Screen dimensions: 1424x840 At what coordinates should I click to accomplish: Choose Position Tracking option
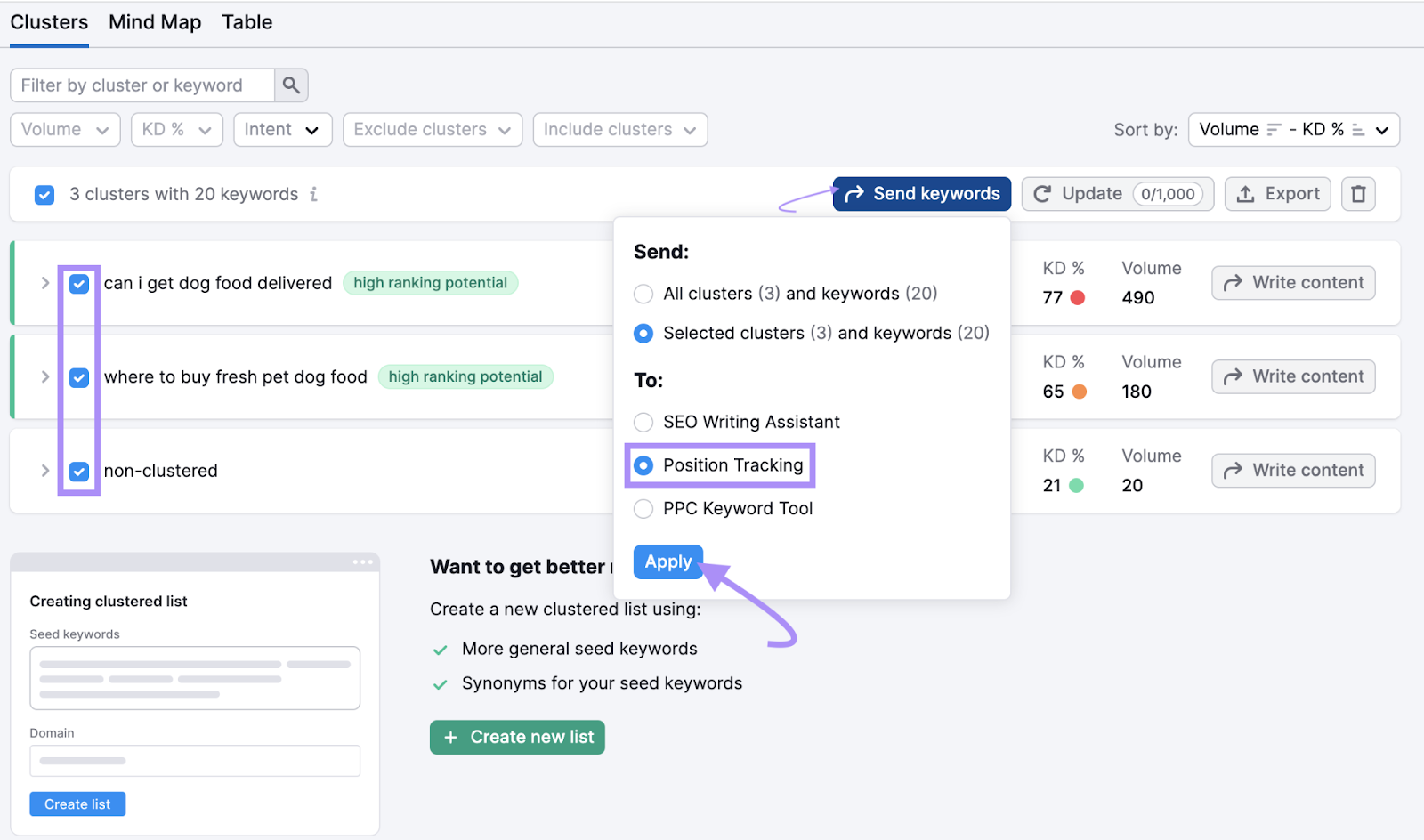click(643, 465)
